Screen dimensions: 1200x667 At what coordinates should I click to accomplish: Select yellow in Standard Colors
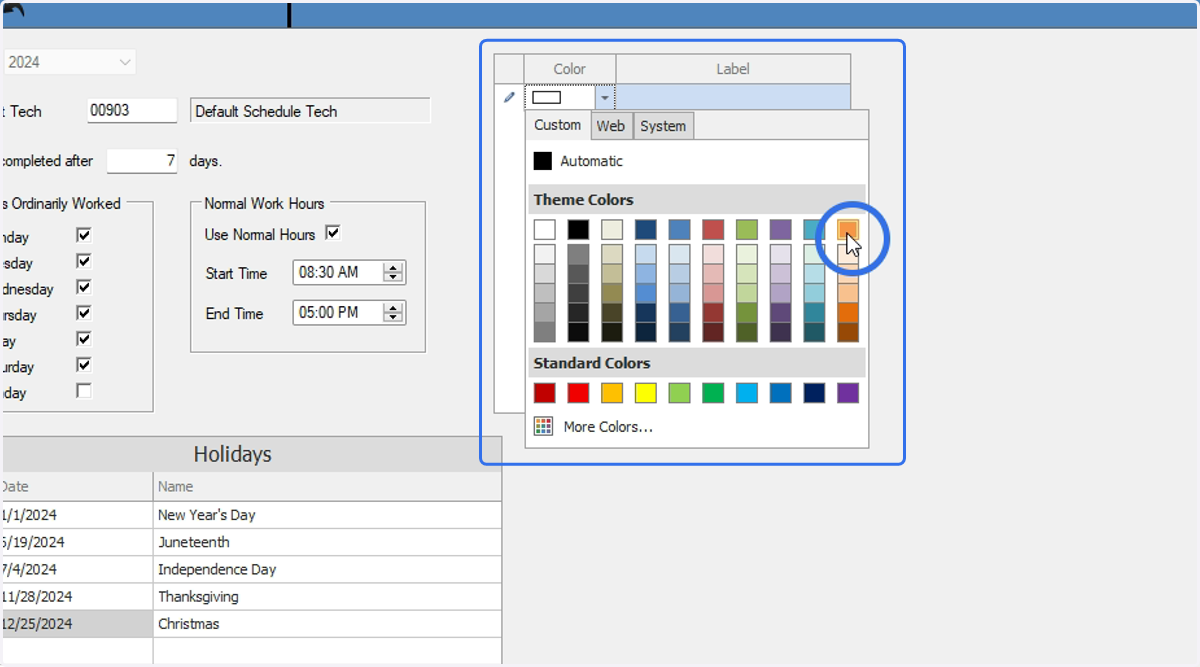pyautogui.click(x=646, y=393)
